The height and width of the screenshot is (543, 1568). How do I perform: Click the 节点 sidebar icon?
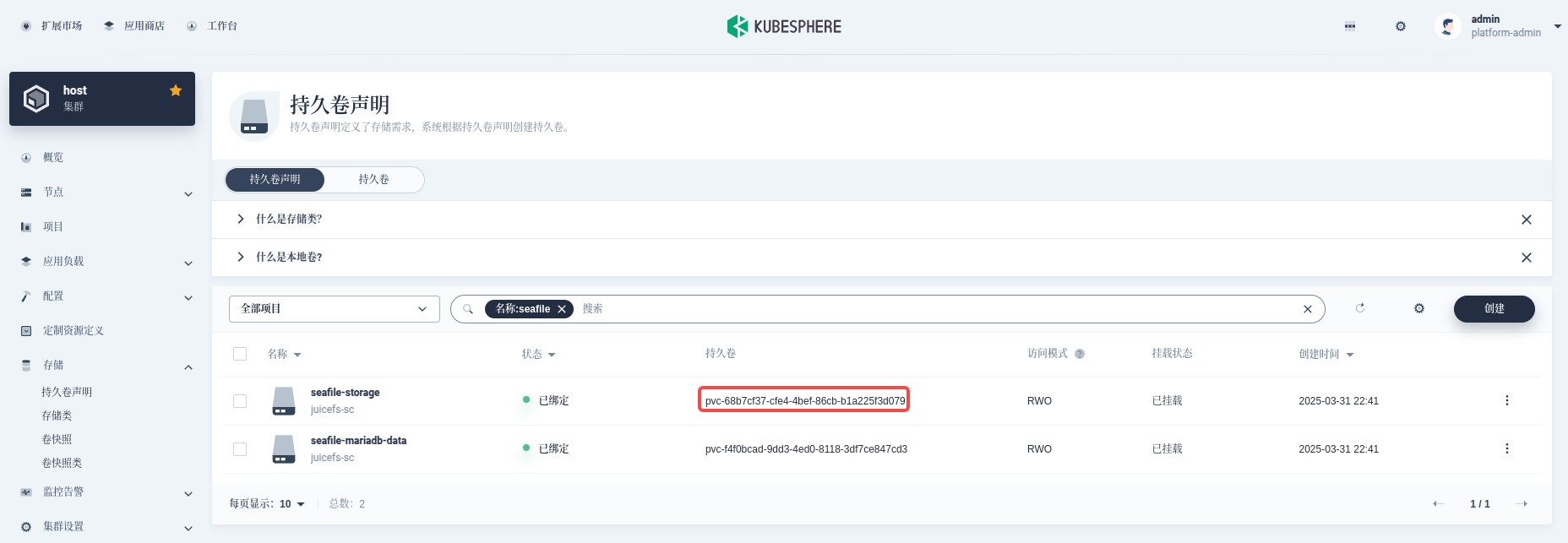[26, 193]
